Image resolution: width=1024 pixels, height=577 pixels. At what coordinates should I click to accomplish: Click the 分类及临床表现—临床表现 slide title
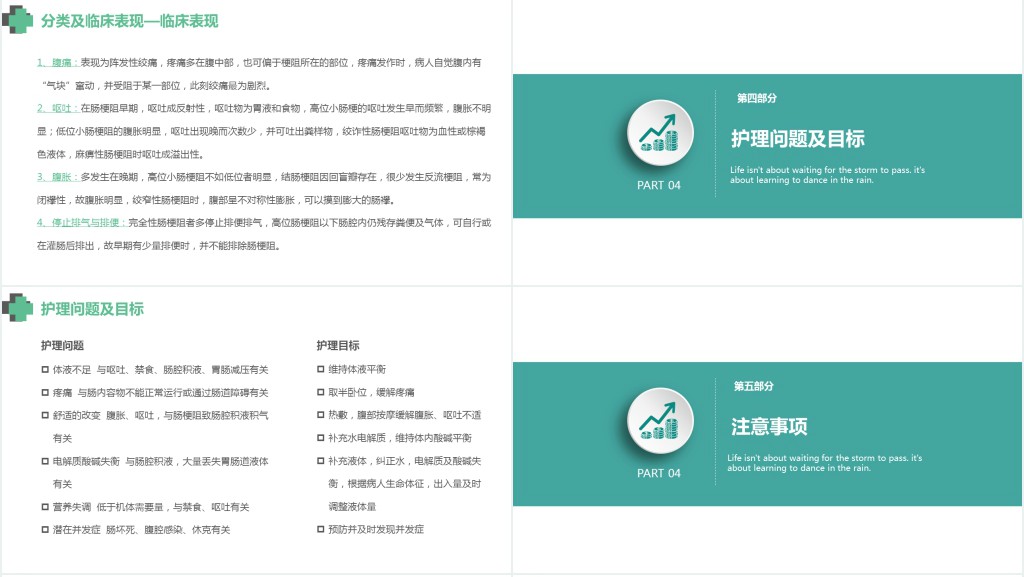[130, 21]
